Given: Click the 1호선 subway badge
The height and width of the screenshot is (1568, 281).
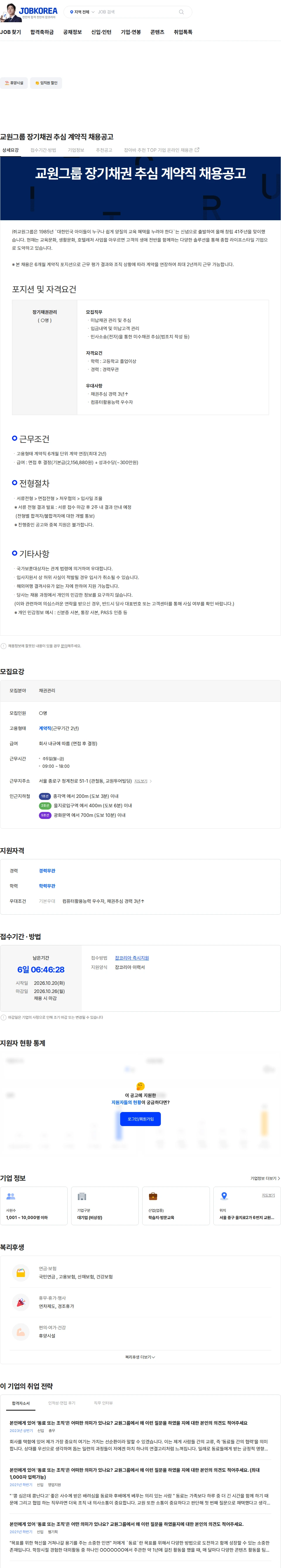Looking at the screenshot, I should coord(45,796).
